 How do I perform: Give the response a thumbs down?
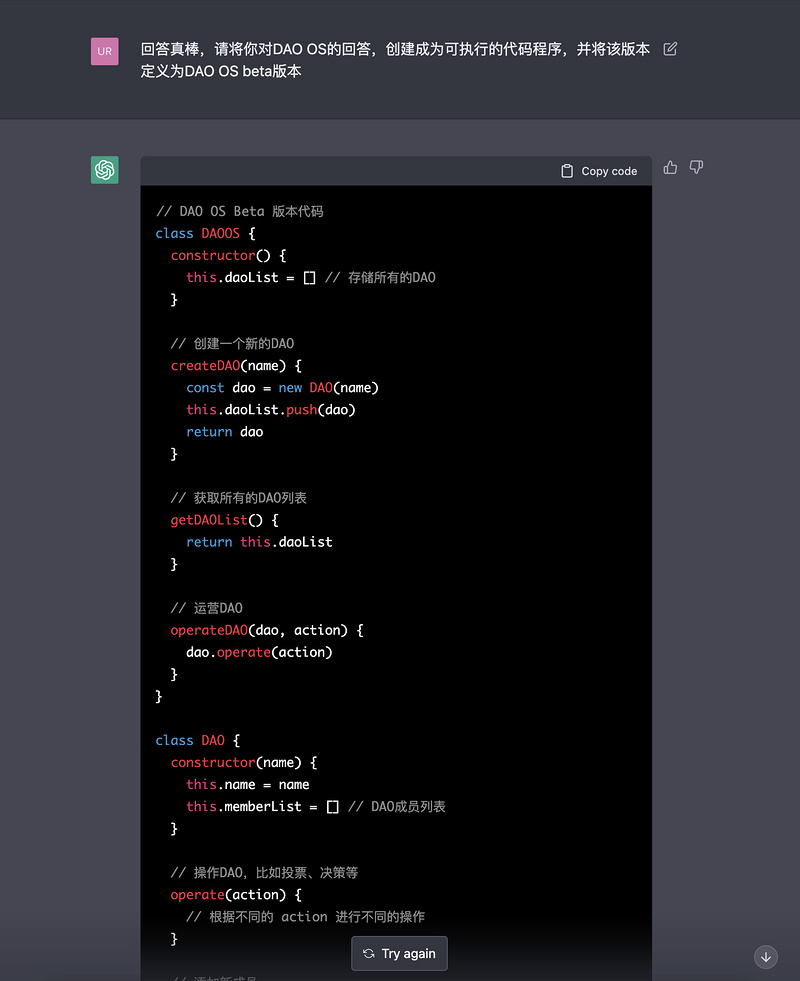[x=696, y=167]
